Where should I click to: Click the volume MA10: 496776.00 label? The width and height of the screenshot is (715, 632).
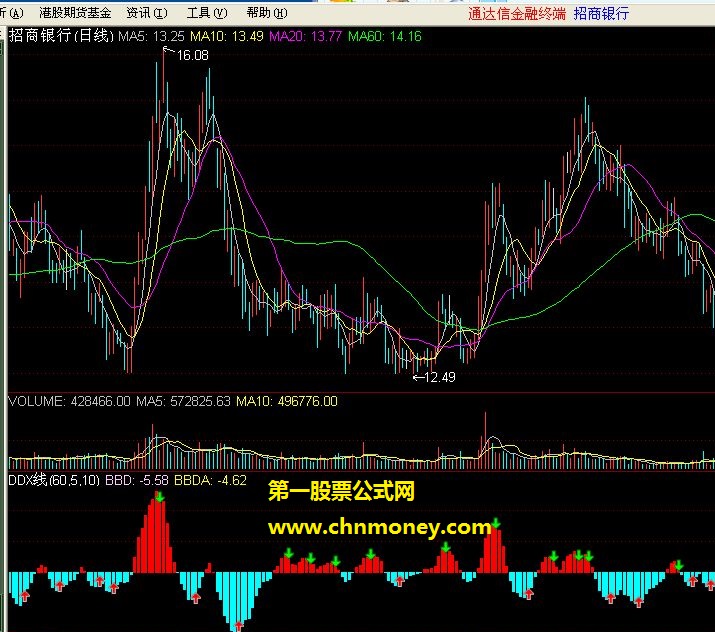[287, 401]
